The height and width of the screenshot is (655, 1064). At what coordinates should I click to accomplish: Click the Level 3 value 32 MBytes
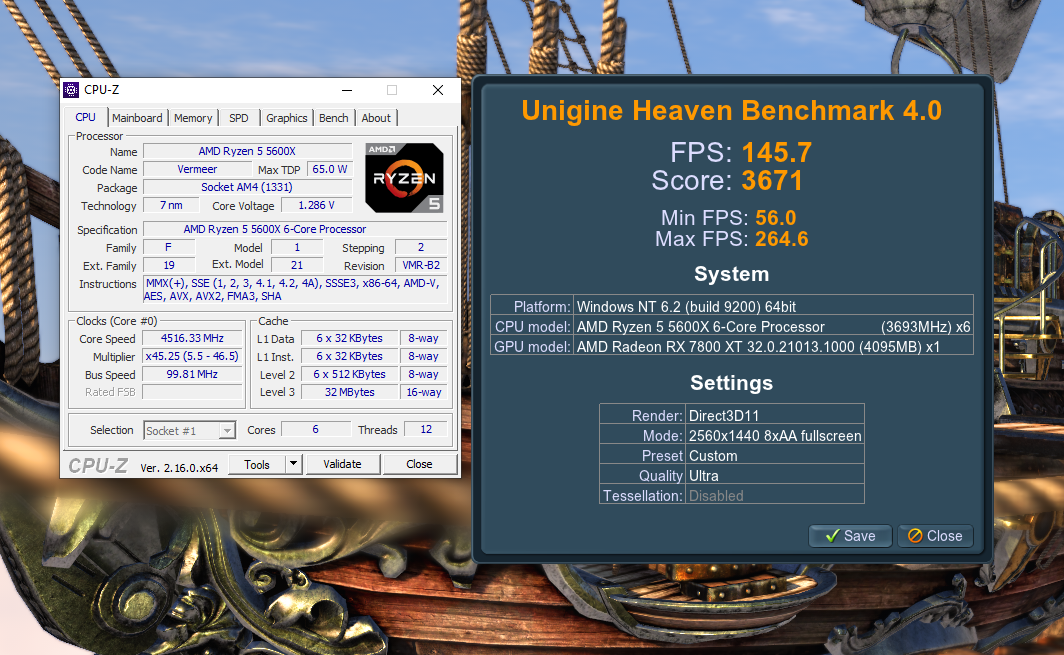[x=349, y=392]
